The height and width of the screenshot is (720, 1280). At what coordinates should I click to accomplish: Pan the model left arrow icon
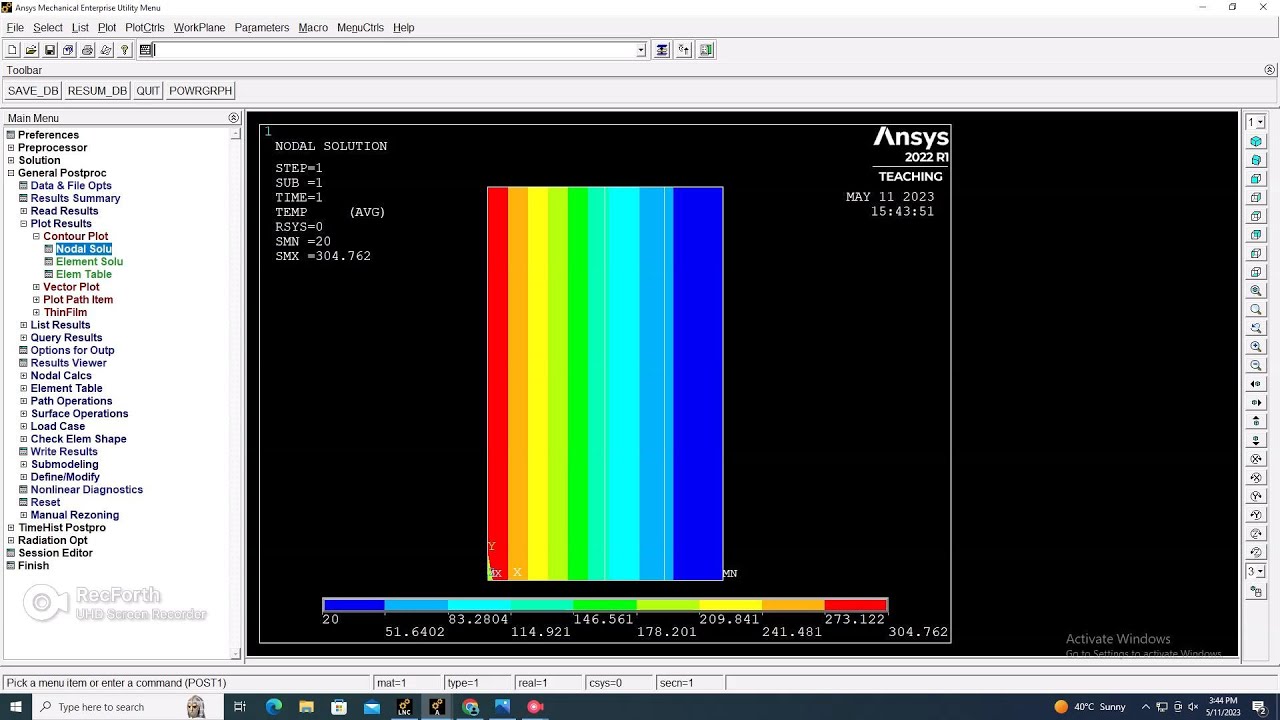pyautogui.click(x=1256, y=384)
